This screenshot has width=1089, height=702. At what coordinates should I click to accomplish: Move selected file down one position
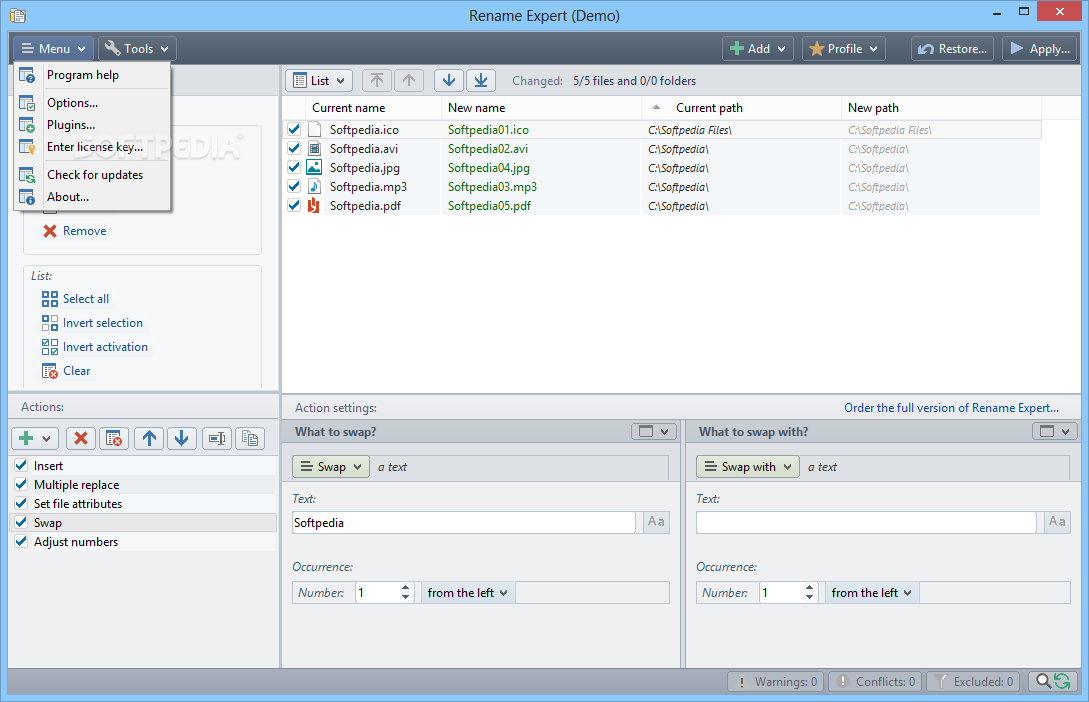(x=449, y=81)
